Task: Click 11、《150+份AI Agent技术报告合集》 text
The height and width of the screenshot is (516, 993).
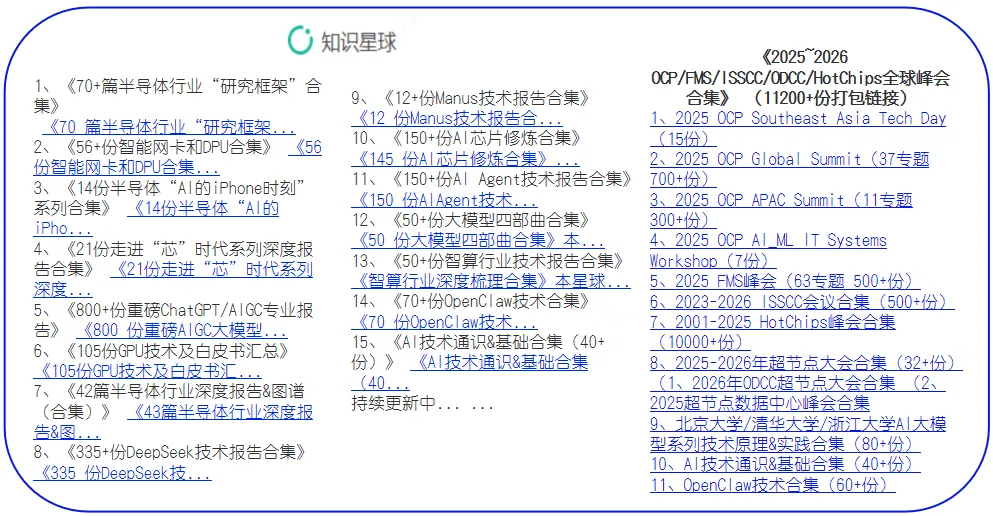Action: point(492,179)
